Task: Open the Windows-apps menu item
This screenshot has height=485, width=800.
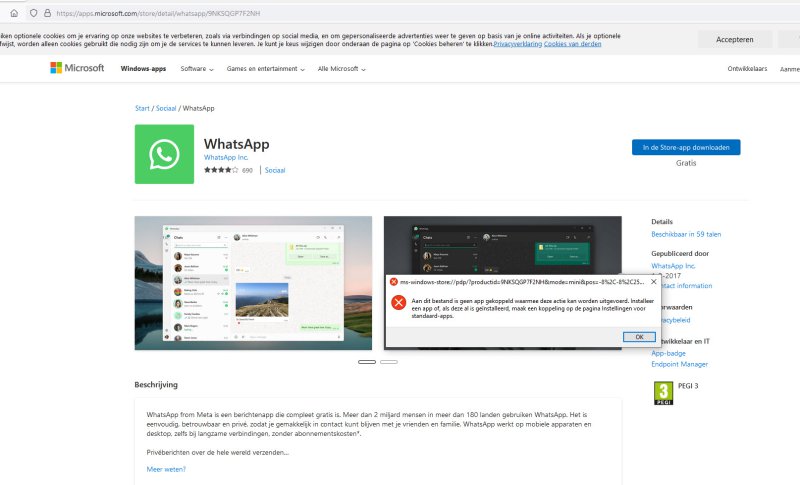Action: [145, 69]
